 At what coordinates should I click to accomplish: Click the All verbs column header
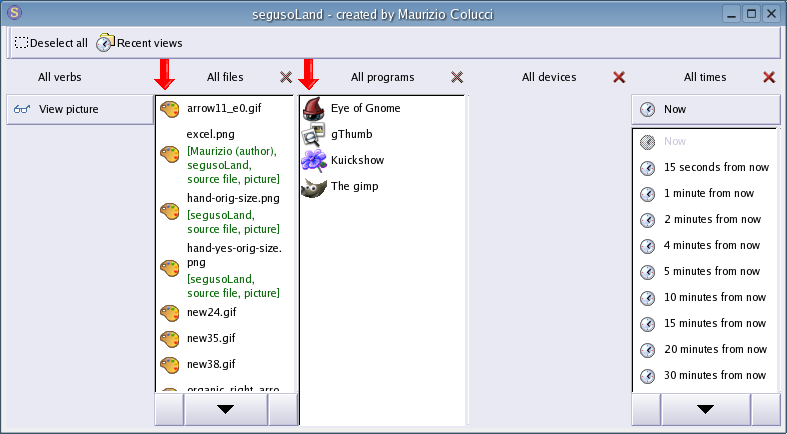[60, 77]
